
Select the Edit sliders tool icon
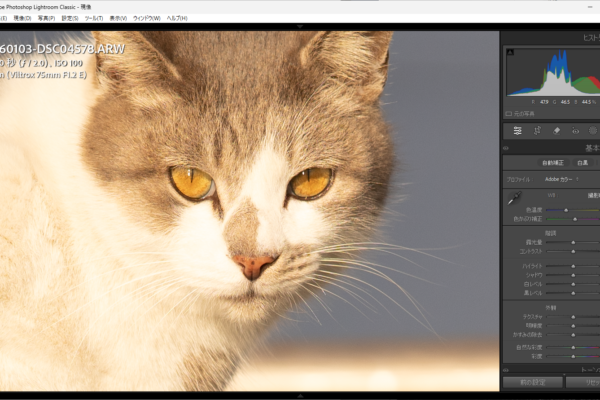pos(518,130)
